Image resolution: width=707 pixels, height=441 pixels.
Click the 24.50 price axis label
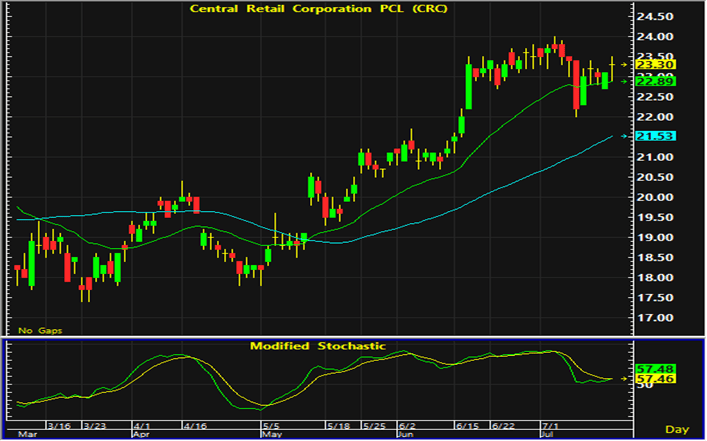point(655,17)
